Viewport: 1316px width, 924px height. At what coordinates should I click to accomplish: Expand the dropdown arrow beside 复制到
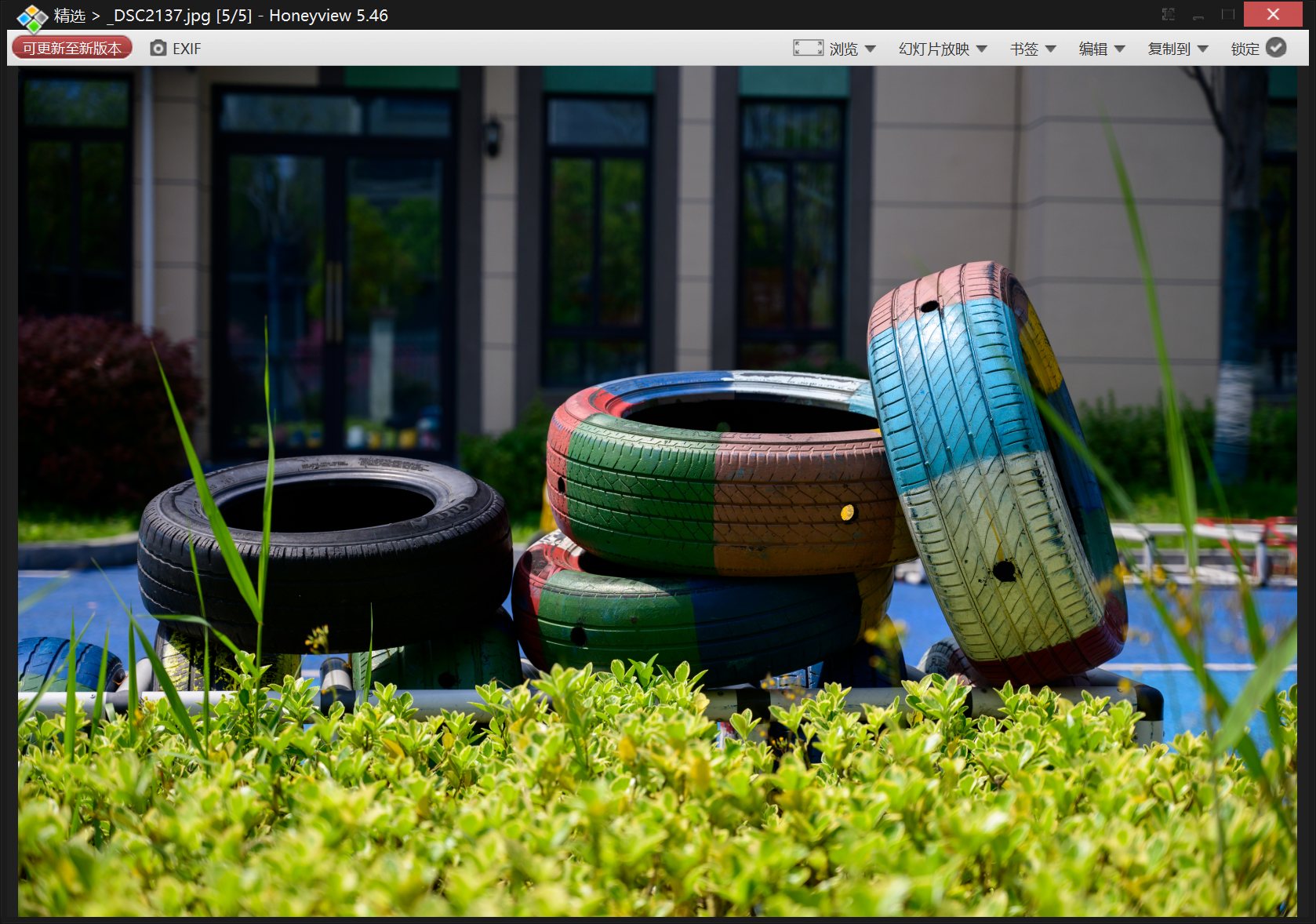[x=1203, y=49]
